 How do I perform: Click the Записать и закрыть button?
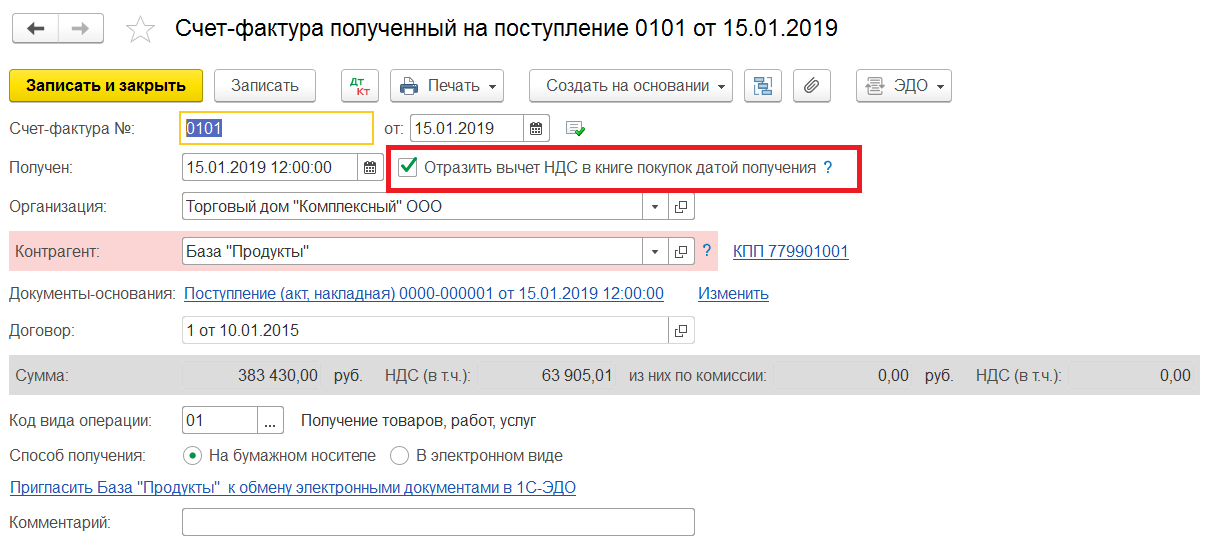[x=105, y=86]
